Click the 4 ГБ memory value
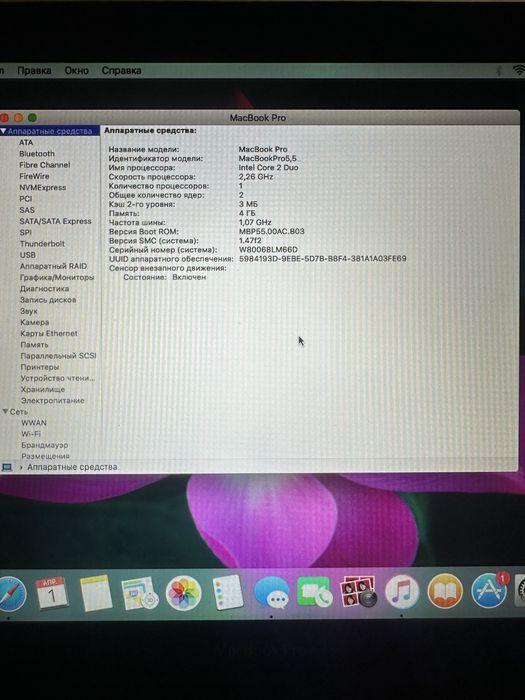 (x=247, y=213)
